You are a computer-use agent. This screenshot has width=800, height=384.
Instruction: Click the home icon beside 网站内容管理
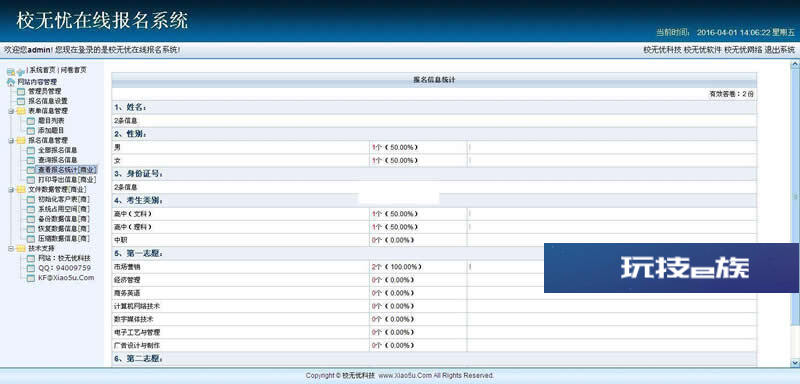coord(11,82)
